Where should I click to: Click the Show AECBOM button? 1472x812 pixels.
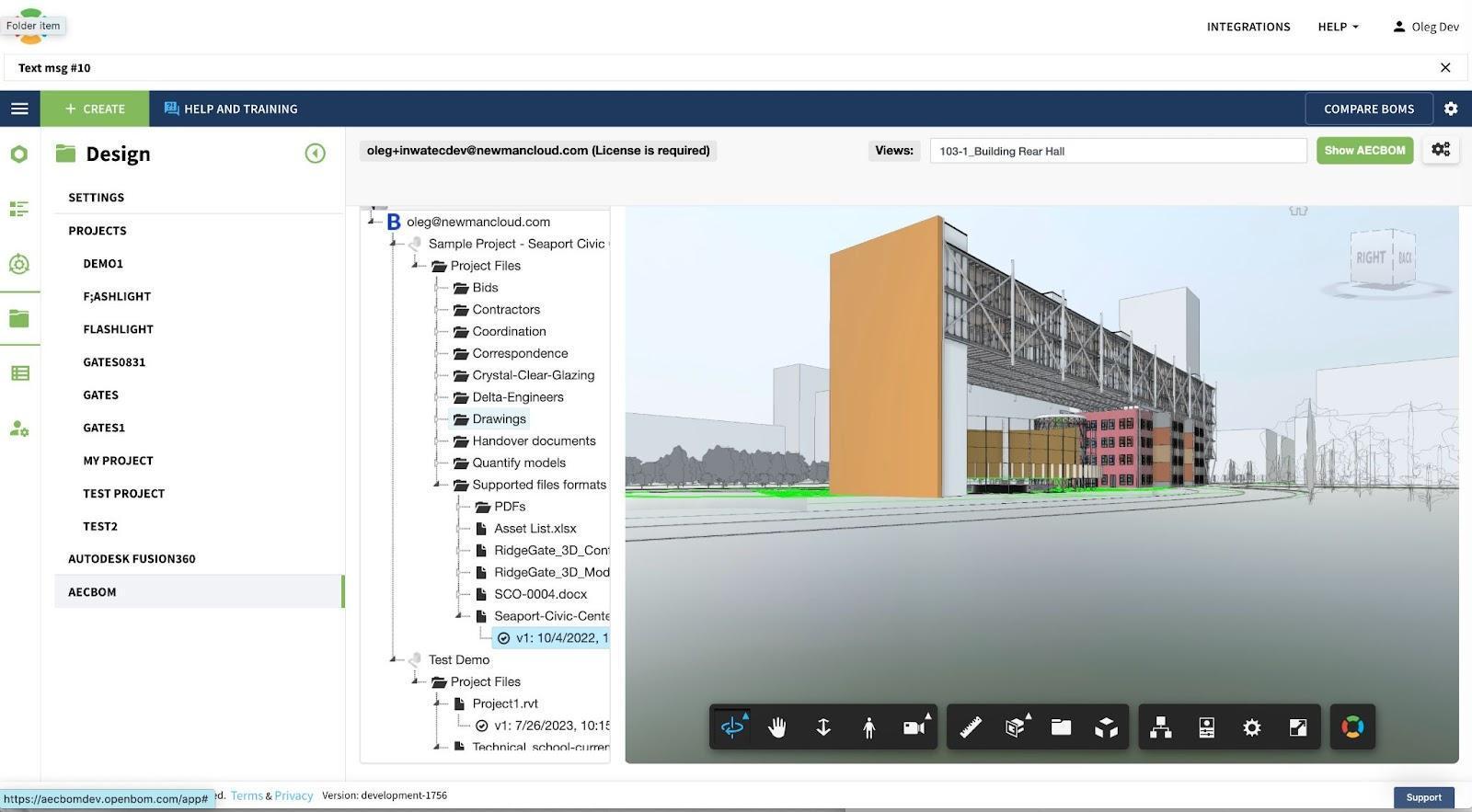tap(1364, 151)
